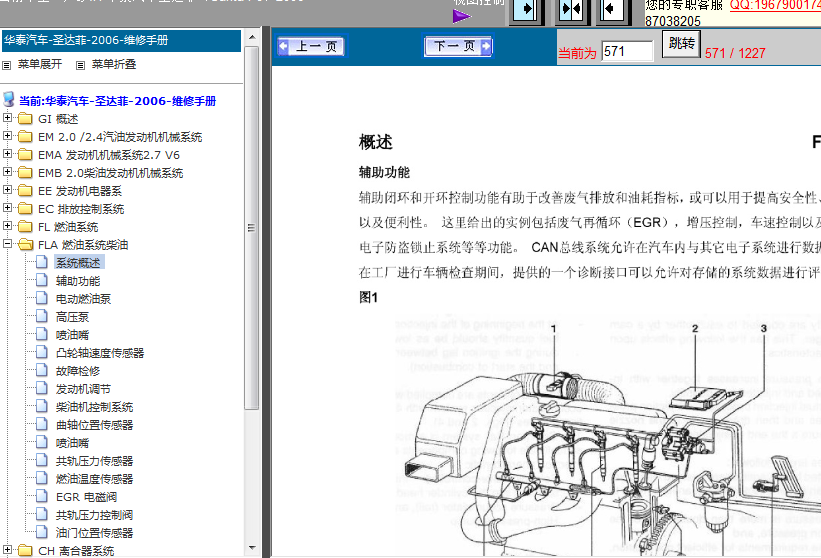Open the 凸轮轴速度传感器 entry

tap(100, 353)
